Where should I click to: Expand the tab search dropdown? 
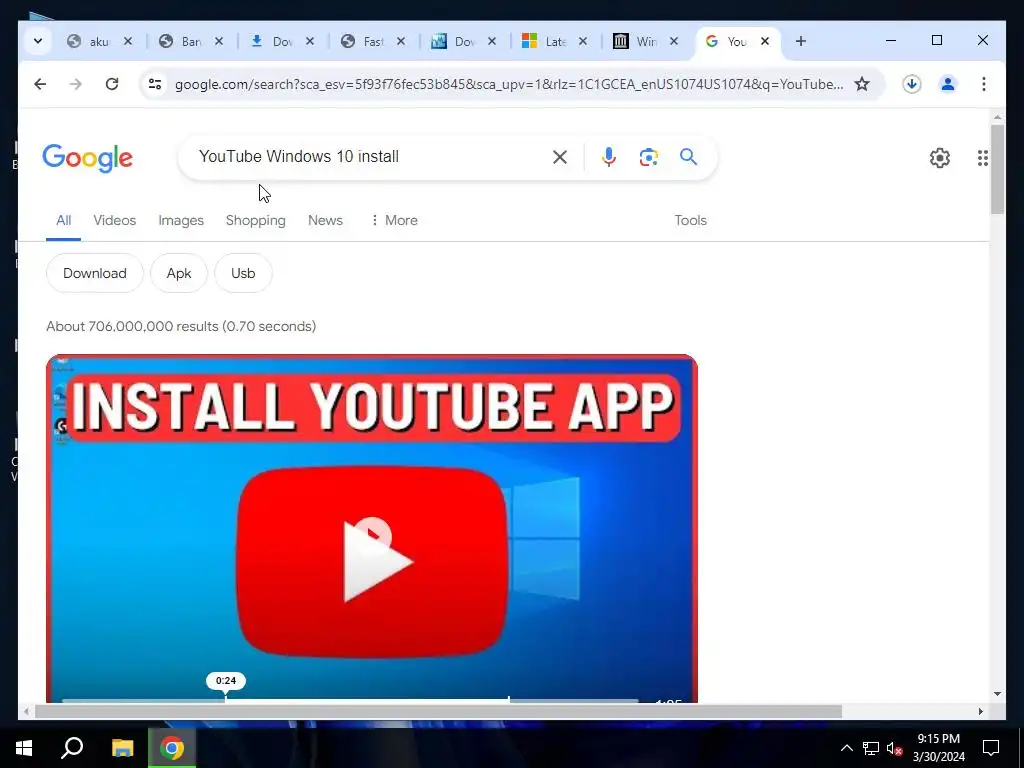38,41
